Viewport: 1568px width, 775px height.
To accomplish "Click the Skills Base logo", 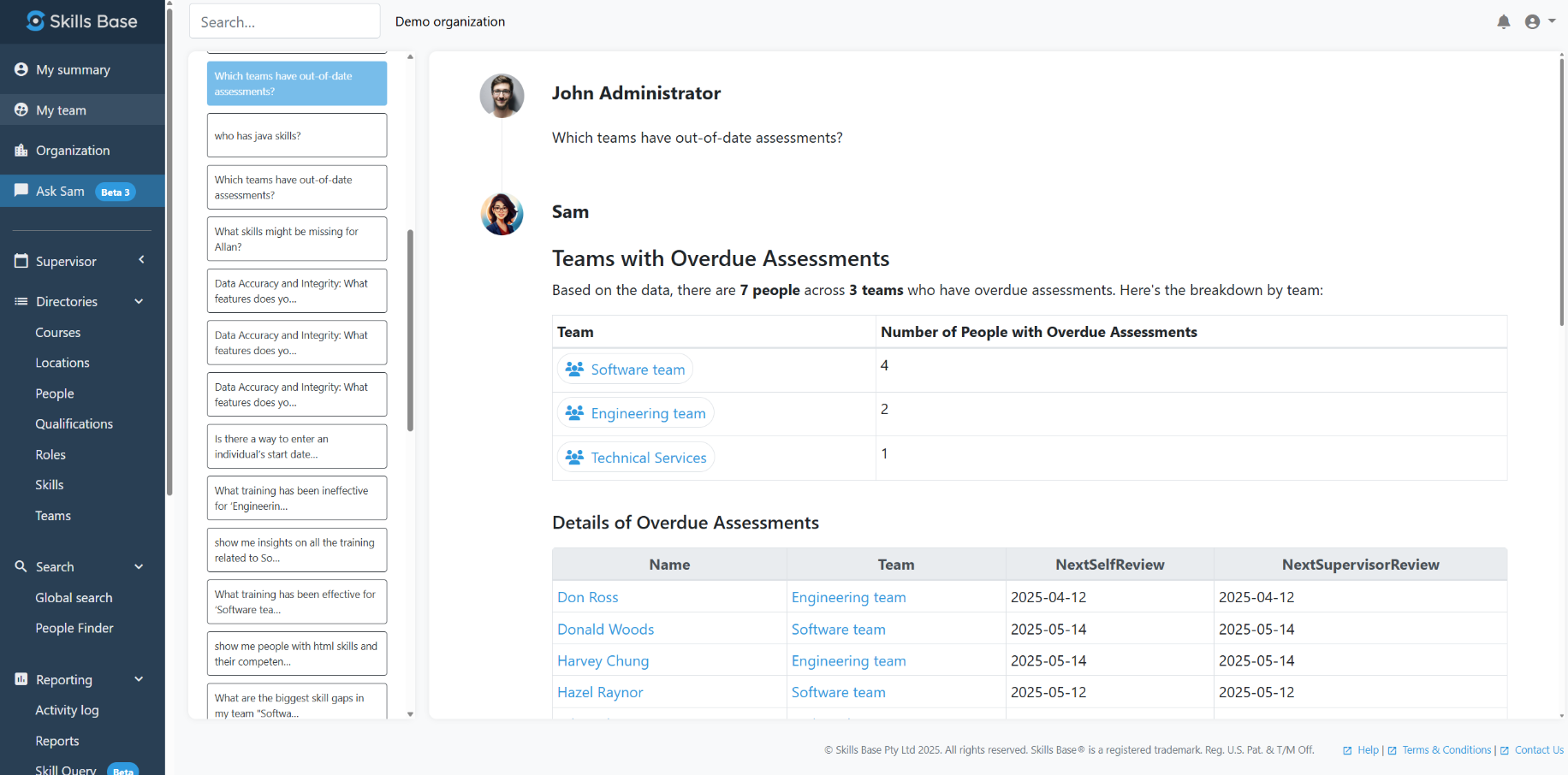I will click(x=82, y=21).
